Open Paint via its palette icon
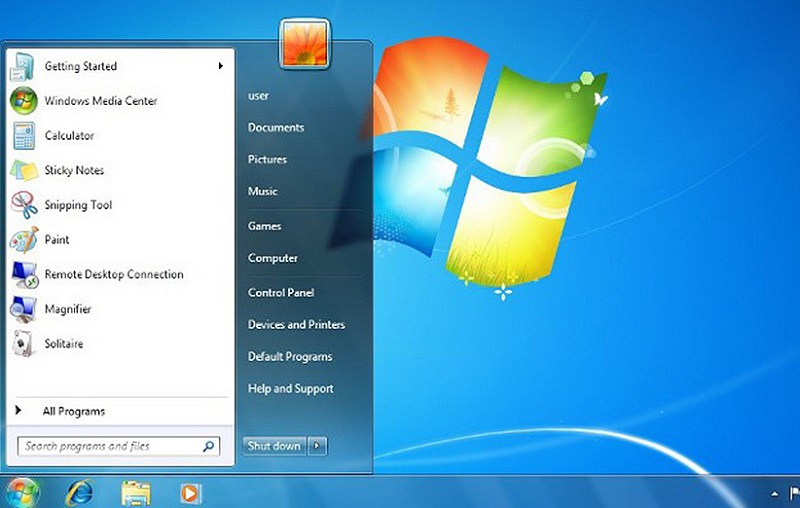The width and height of the screenshot is (800, 508). 23,240
